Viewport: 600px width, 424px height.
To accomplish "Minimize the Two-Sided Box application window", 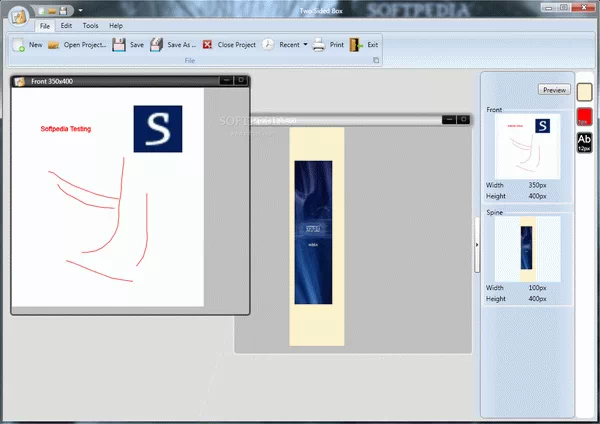I will point(548,8).
